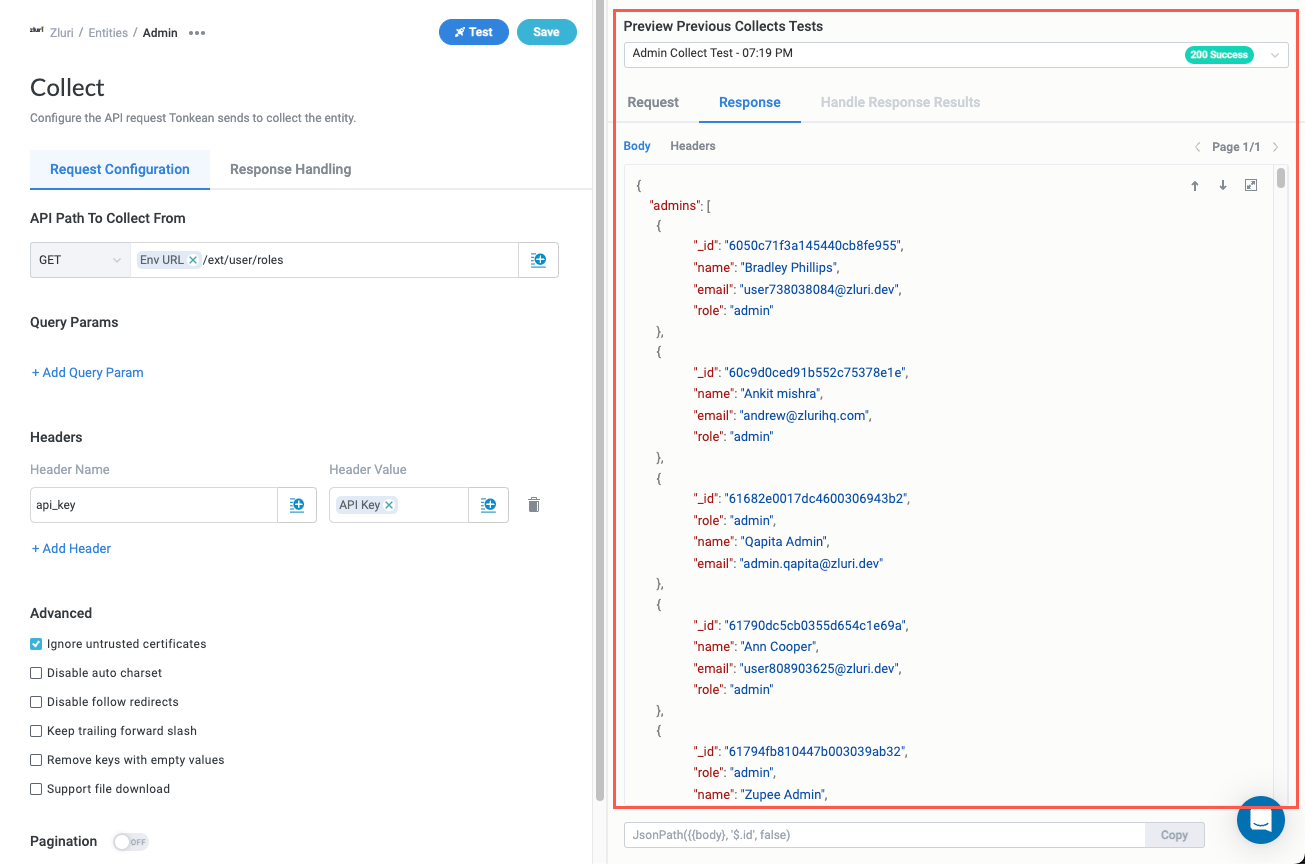Screen dimensions: 1305x864
Task: Switch to the Request tab in preview
Action: coord(653,102)
